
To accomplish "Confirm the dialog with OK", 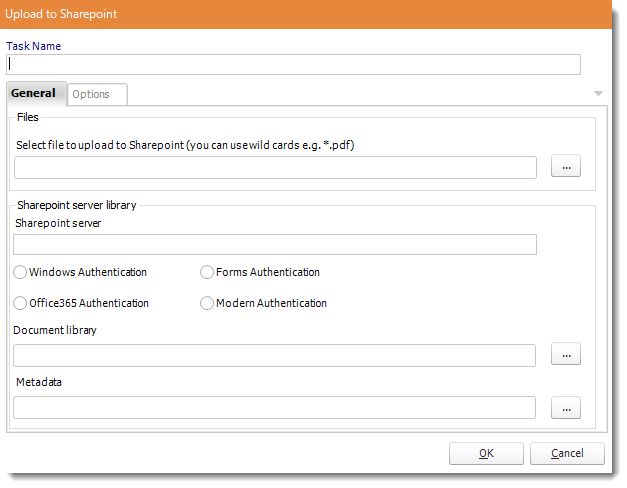I will (486, 454).
